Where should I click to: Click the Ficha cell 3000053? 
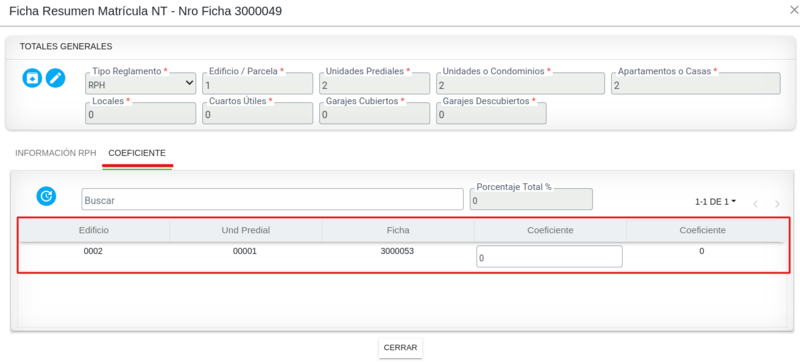coord(397,251)
